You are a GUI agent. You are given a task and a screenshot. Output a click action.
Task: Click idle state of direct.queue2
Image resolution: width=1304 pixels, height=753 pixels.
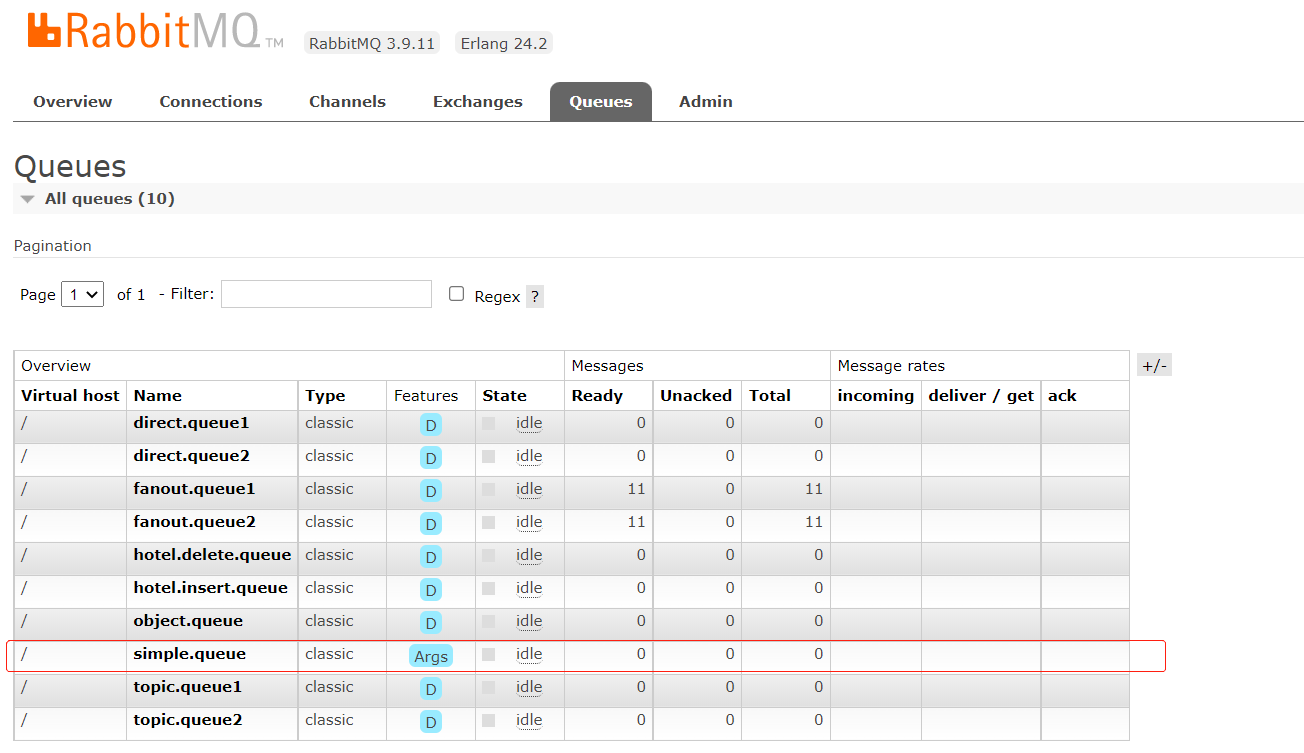point(529,456)
